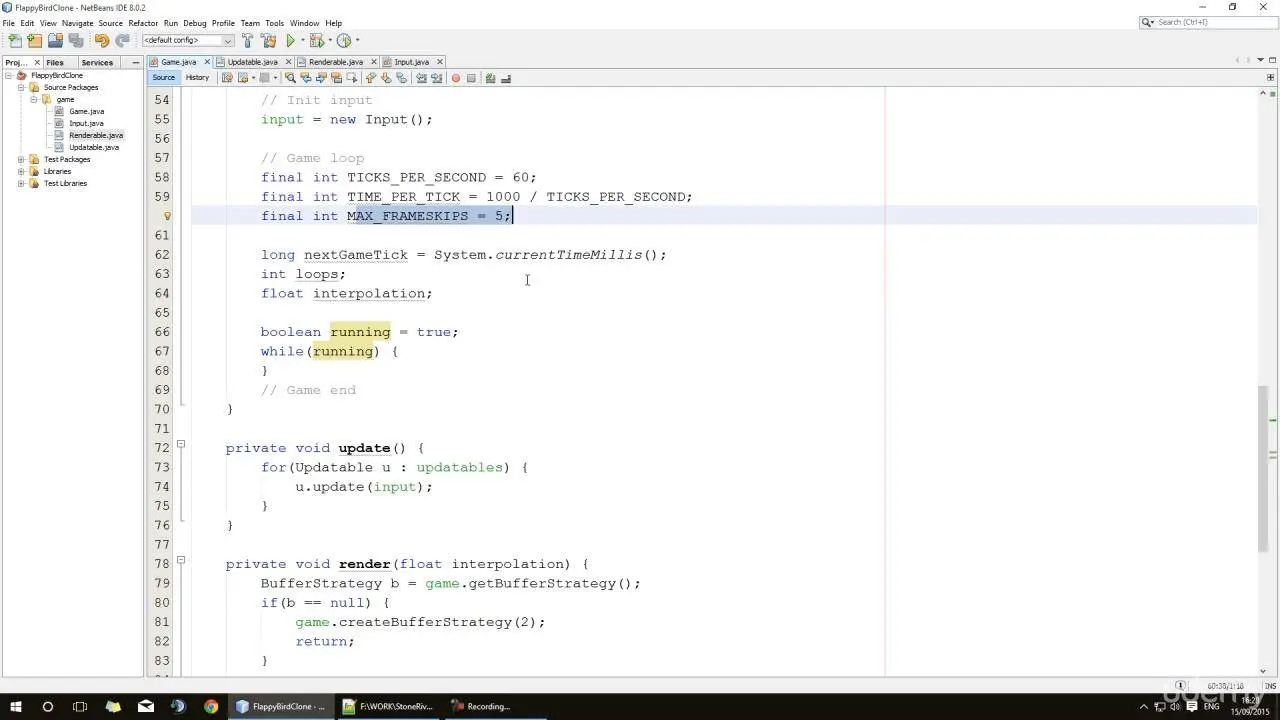The image size is (1280, 720).
Task: Minimize the Projects panel group
Action: pyautogui.click(x=136, y=62)
